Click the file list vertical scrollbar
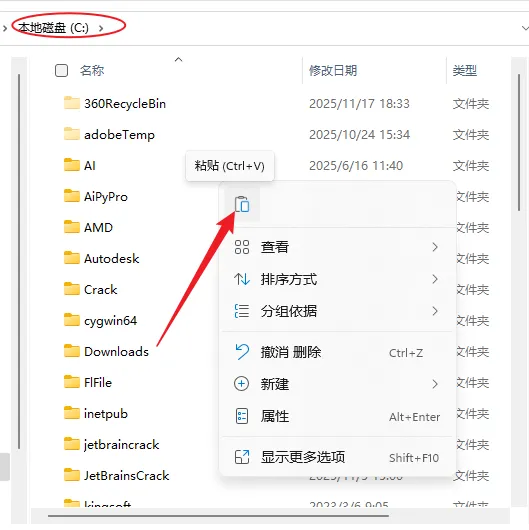 click(519, 143)
